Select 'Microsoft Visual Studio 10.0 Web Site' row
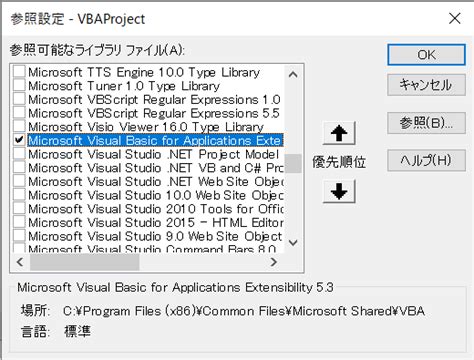474x360 pixels. click(x=156, y=195)
